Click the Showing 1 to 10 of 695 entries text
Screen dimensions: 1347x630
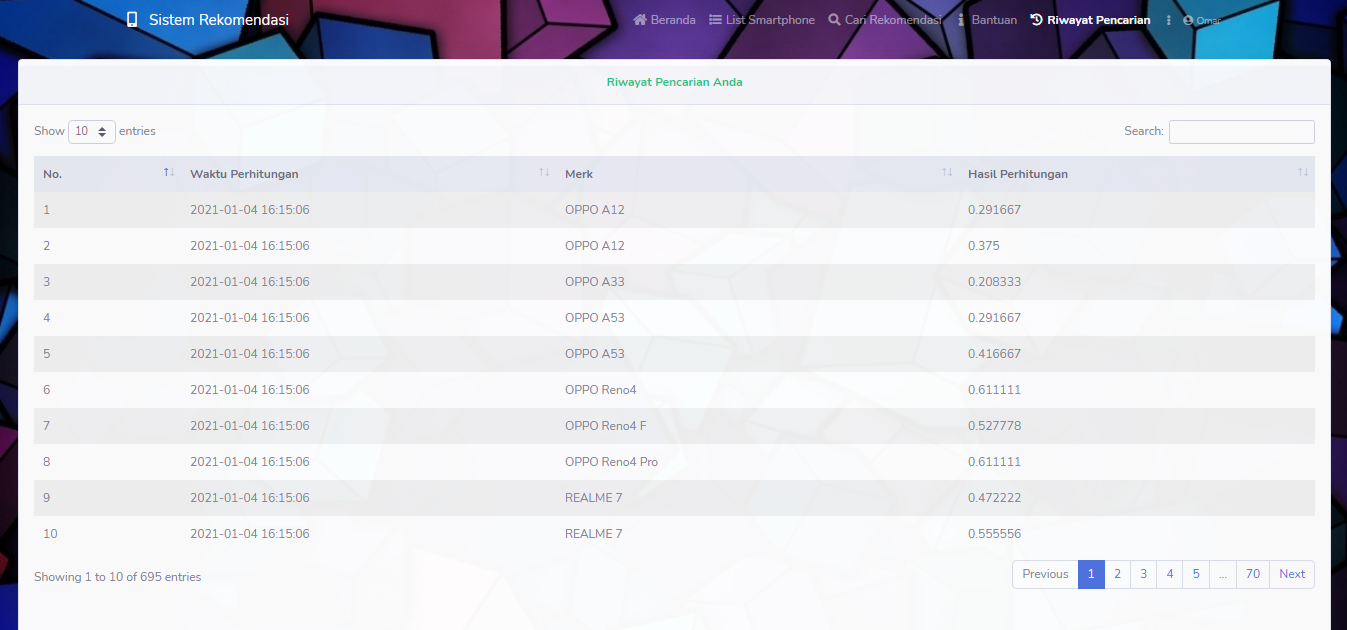[117, 577]
